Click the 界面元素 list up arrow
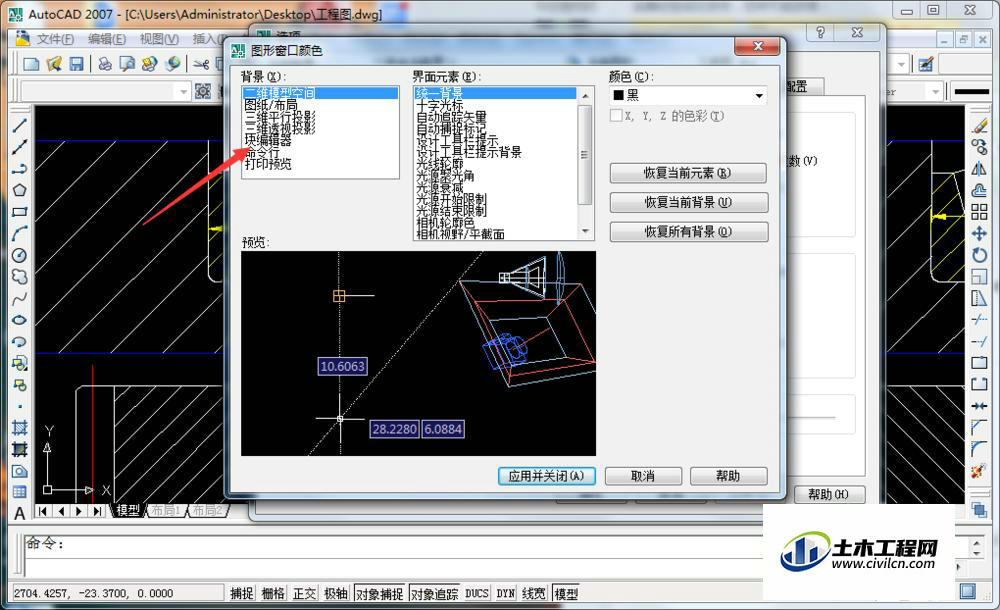 pos(585,96)
